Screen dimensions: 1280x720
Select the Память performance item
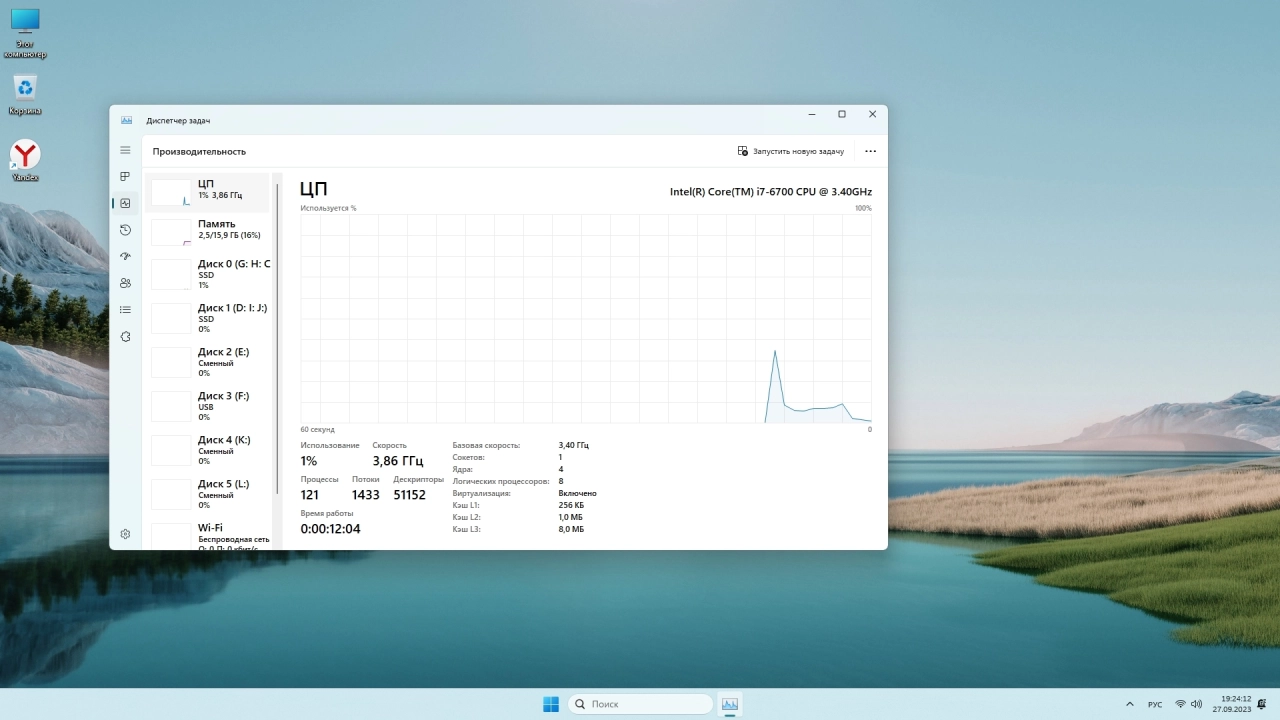coord(208,232)
